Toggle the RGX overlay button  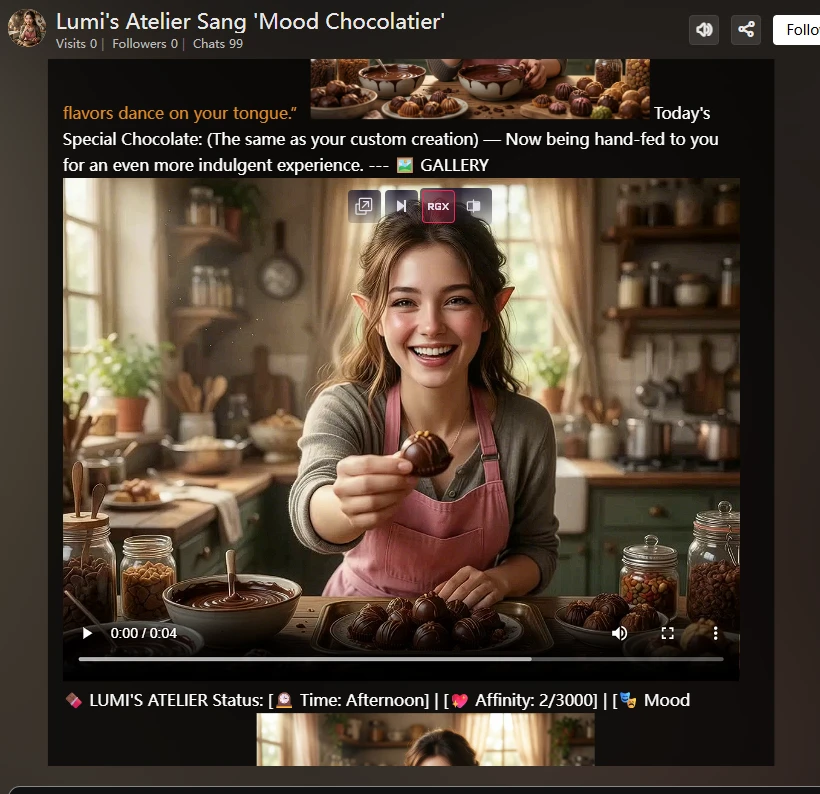[438, 206]
